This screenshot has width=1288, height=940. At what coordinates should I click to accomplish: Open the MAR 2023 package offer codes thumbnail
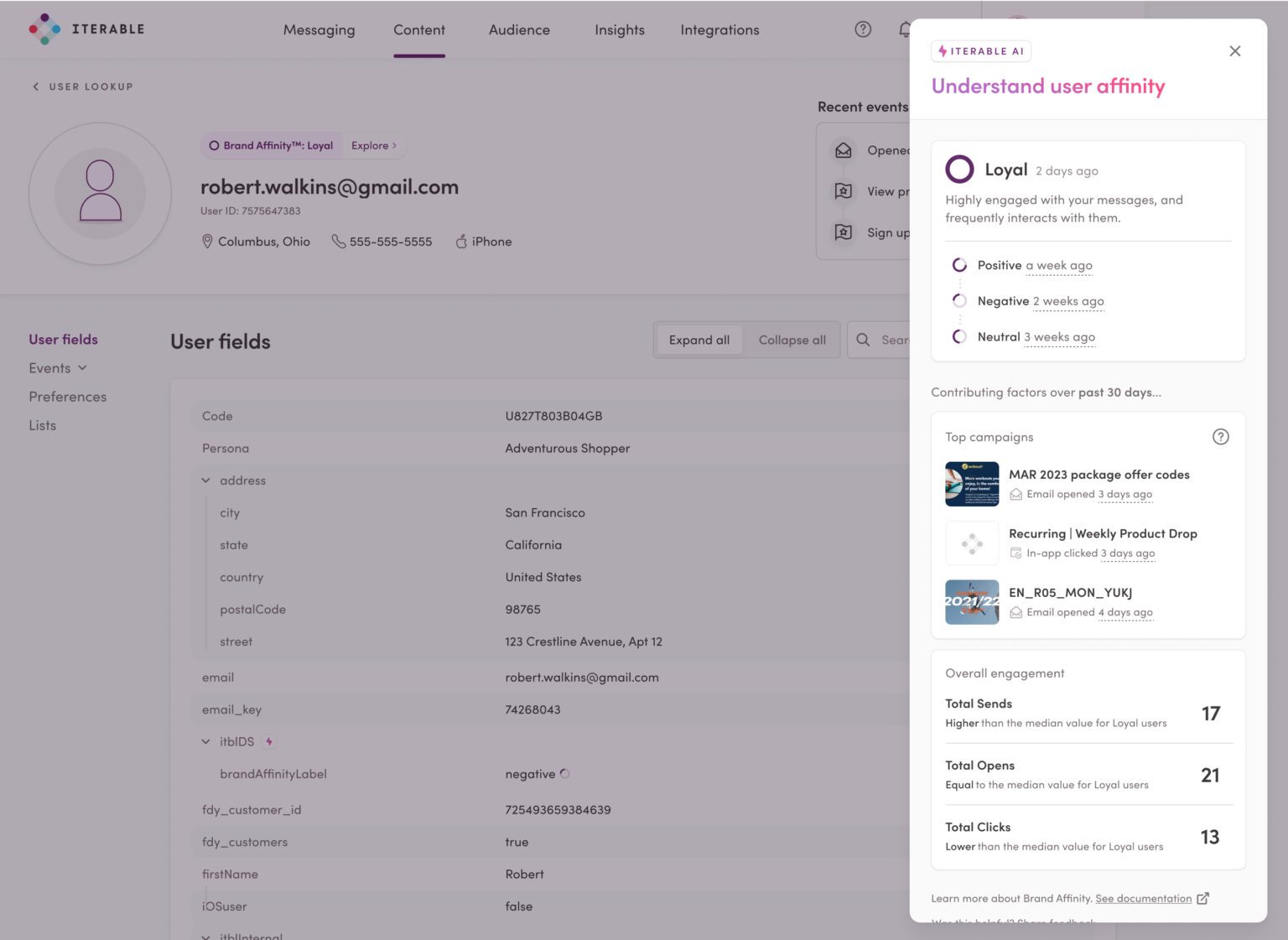[x=972, y=484]
